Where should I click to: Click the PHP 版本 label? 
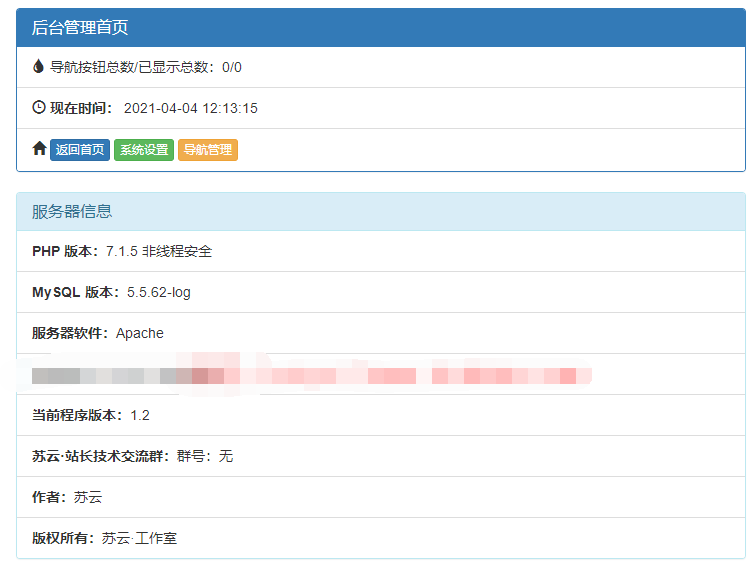[x=67, y=252]
